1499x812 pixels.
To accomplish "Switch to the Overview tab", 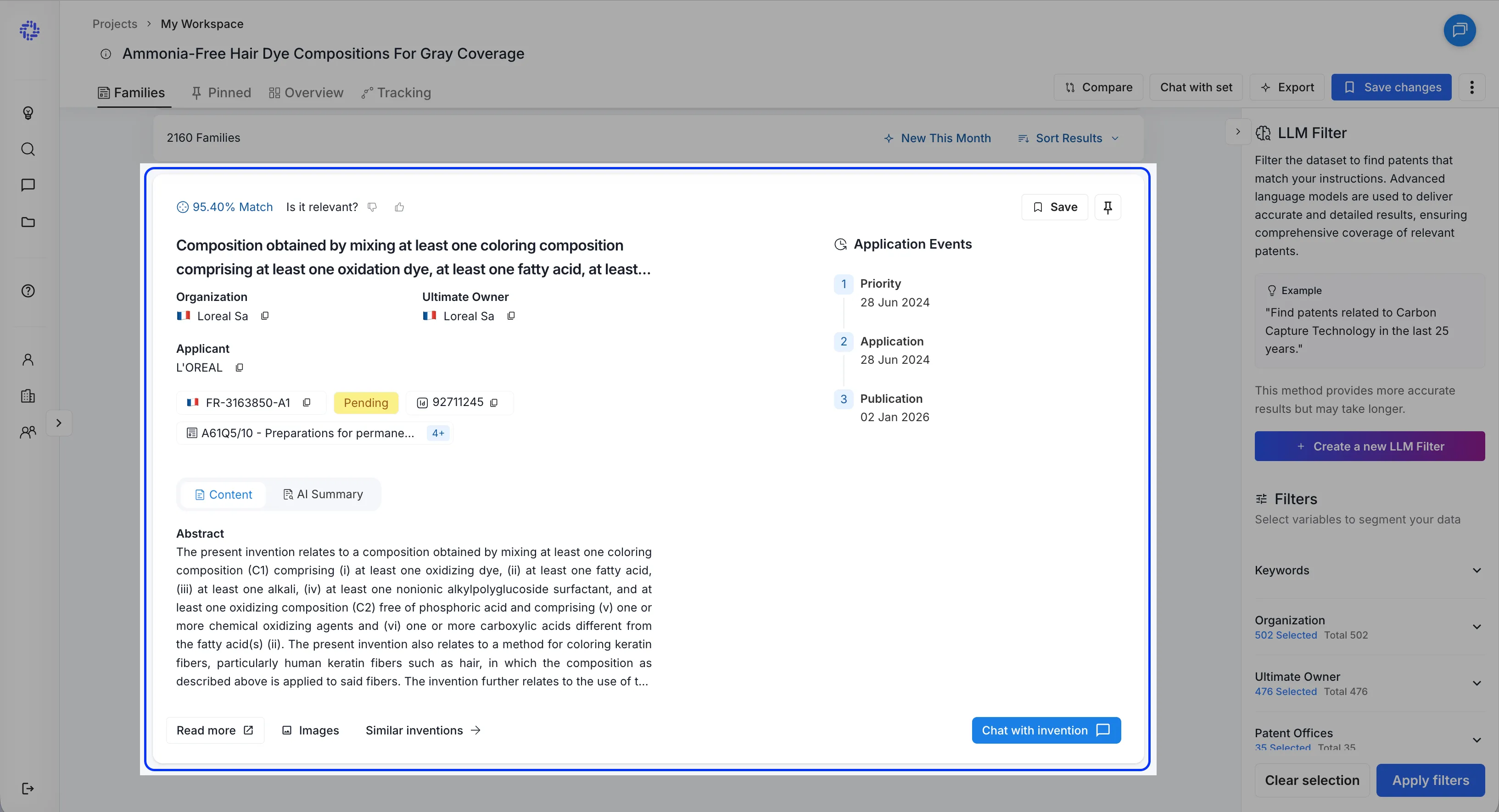I will 306,93.
